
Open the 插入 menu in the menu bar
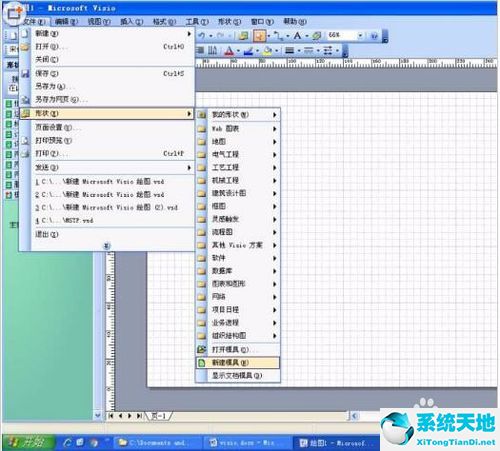coord(132,22)
